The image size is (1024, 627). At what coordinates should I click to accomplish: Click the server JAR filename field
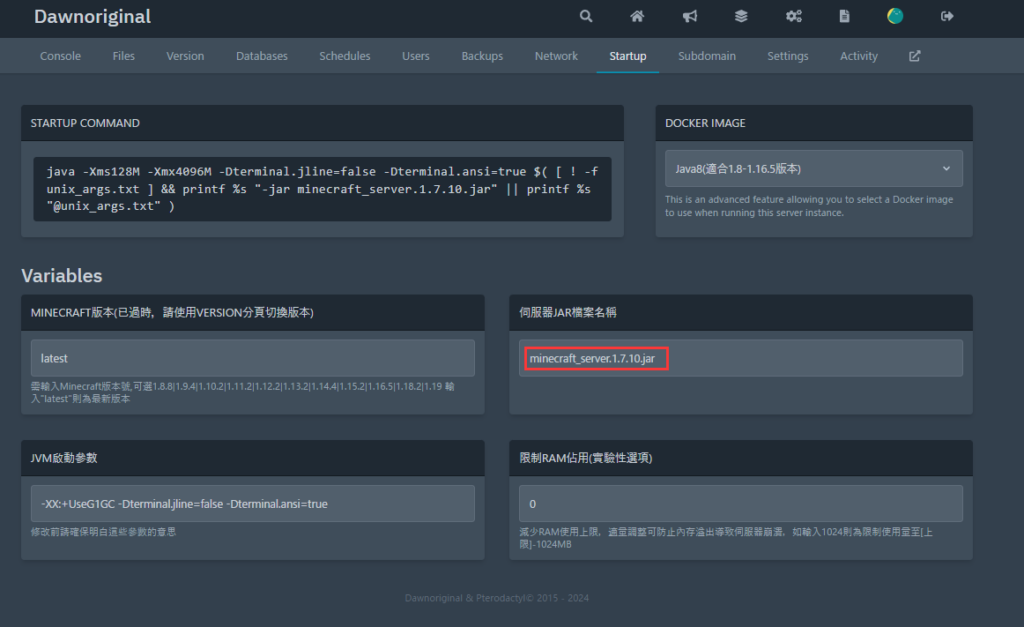pos(740,358)
